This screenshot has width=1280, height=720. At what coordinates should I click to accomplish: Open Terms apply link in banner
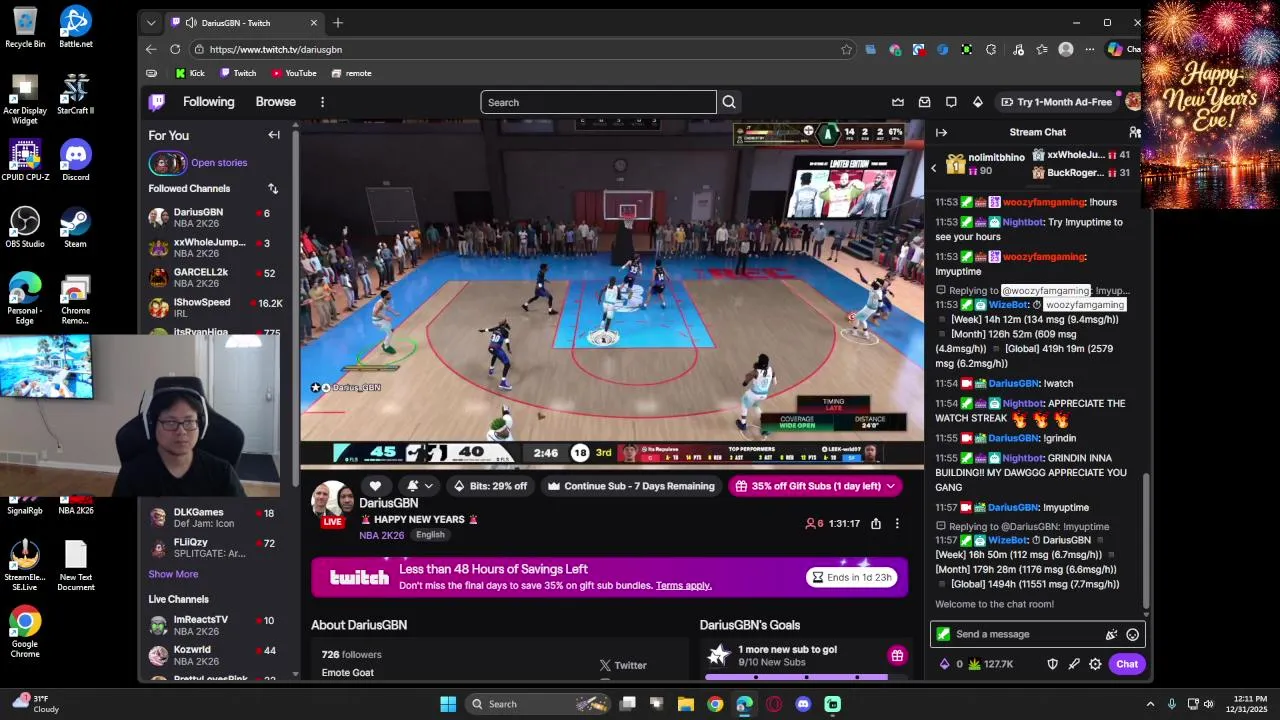tap(684, 585)
